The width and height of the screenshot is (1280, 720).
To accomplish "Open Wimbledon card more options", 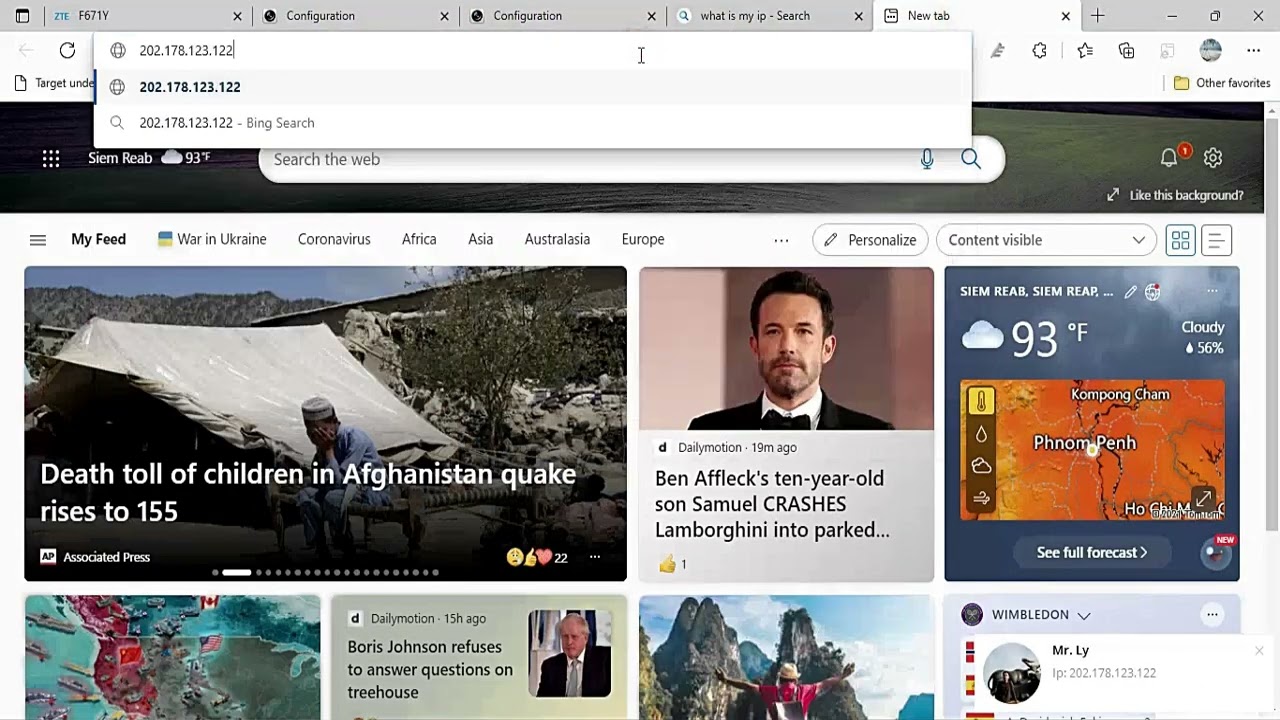I will [1212, 615].
